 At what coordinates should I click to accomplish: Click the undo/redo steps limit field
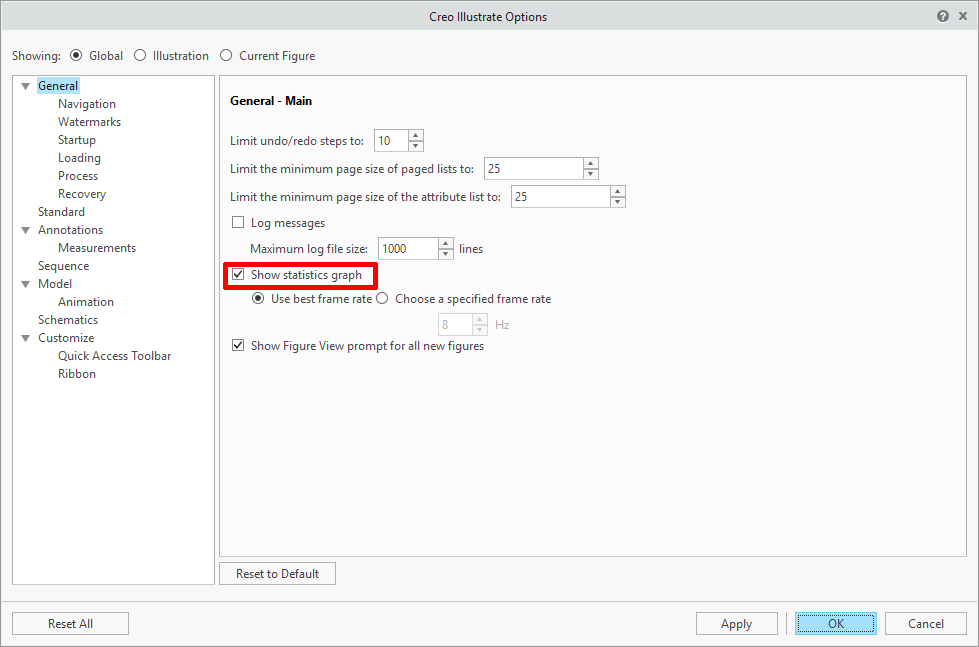tap(391, 141)
